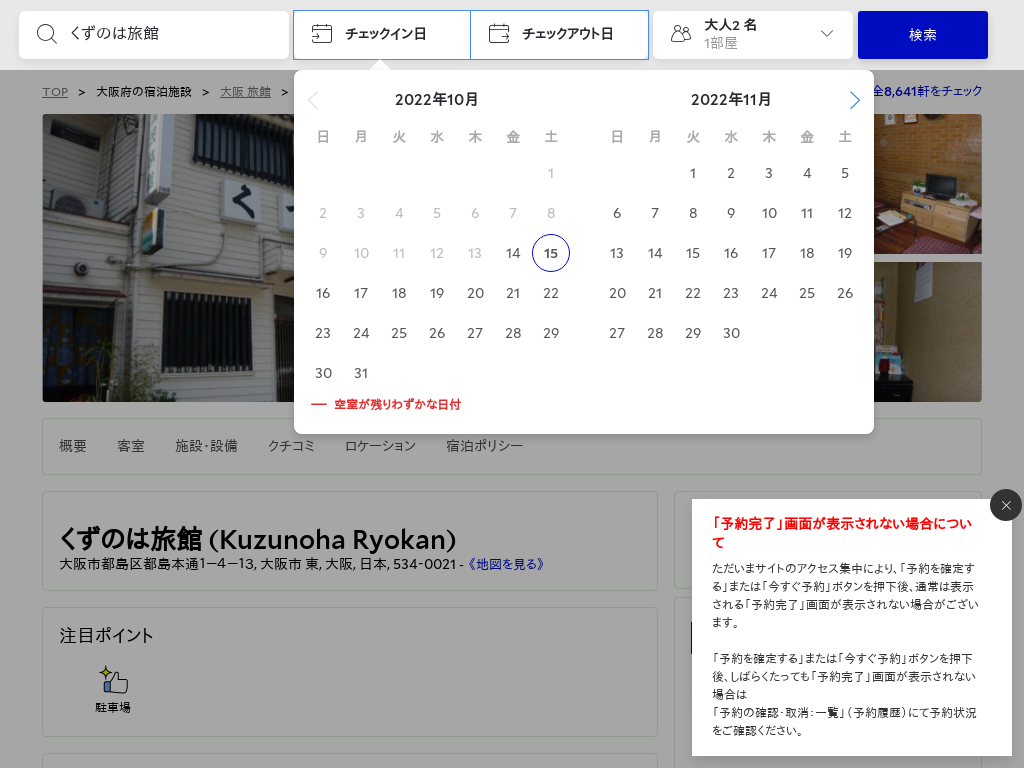Select November 19 in the calendar

coord(845,253)
